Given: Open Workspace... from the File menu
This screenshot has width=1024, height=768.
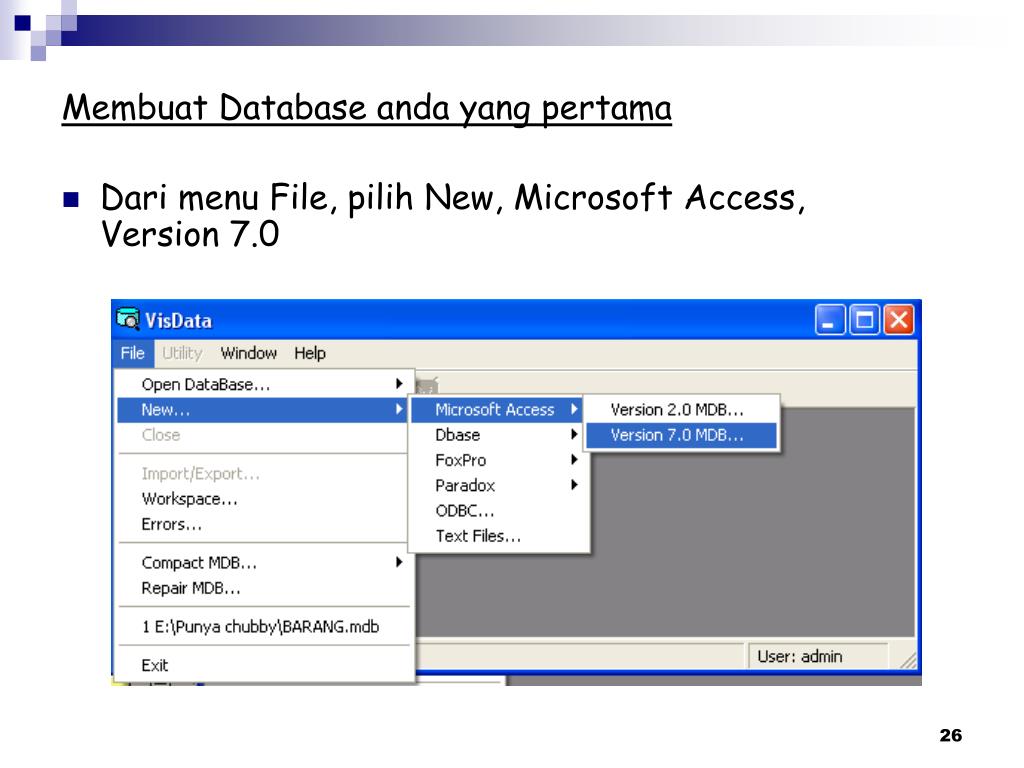Looking at the screenshot, I should pos(263,499).
